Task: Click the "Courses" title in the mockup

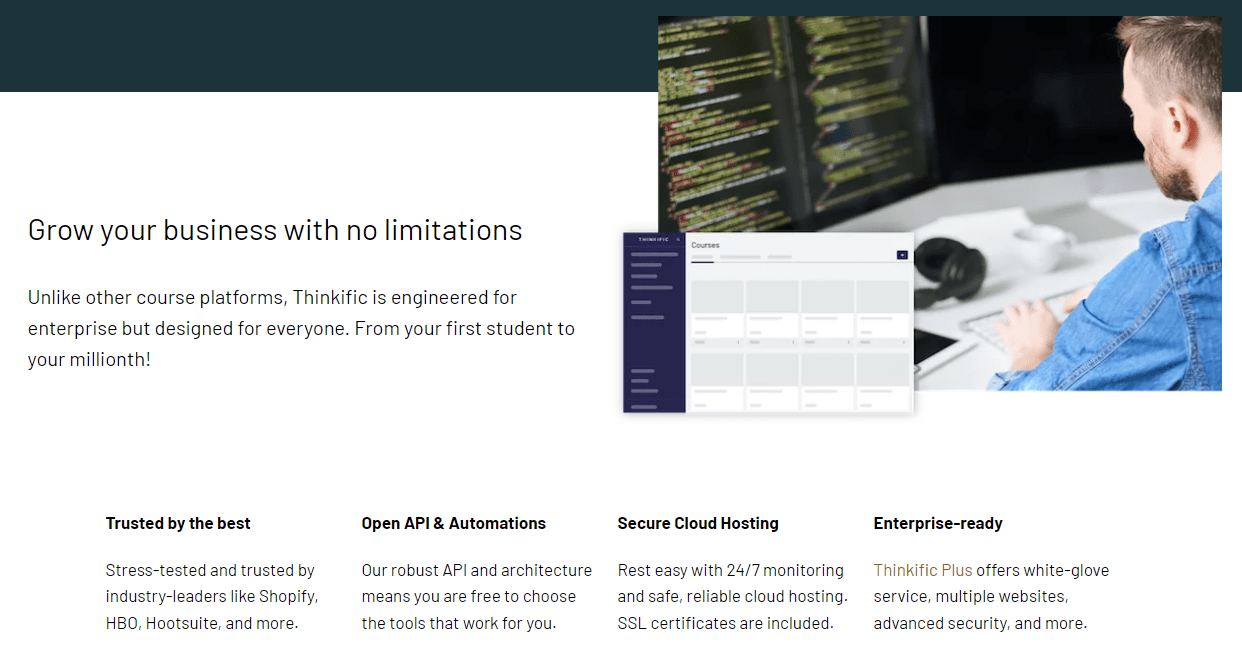Action: click(705, 245)
